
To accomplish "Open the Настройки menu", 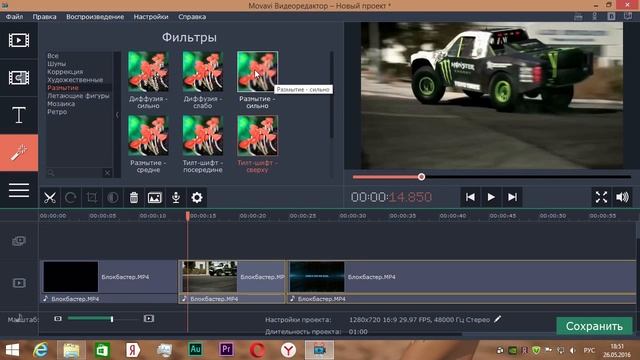I will click(151, 17).
